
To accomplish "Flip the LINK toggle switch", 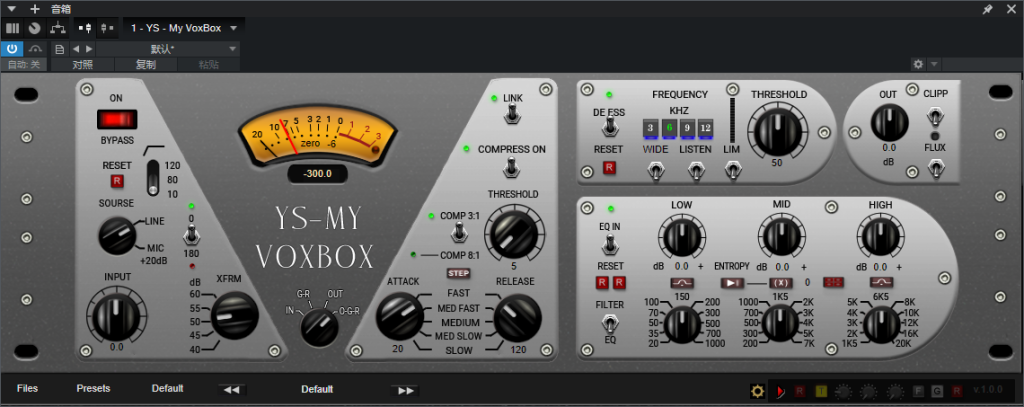I will (512, 117).
